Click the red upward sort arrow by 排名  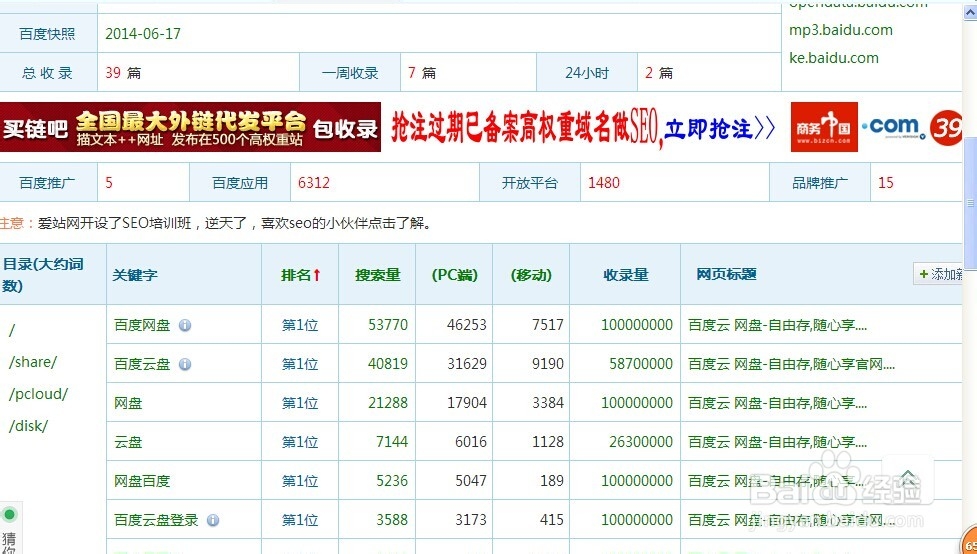point(317,275)
